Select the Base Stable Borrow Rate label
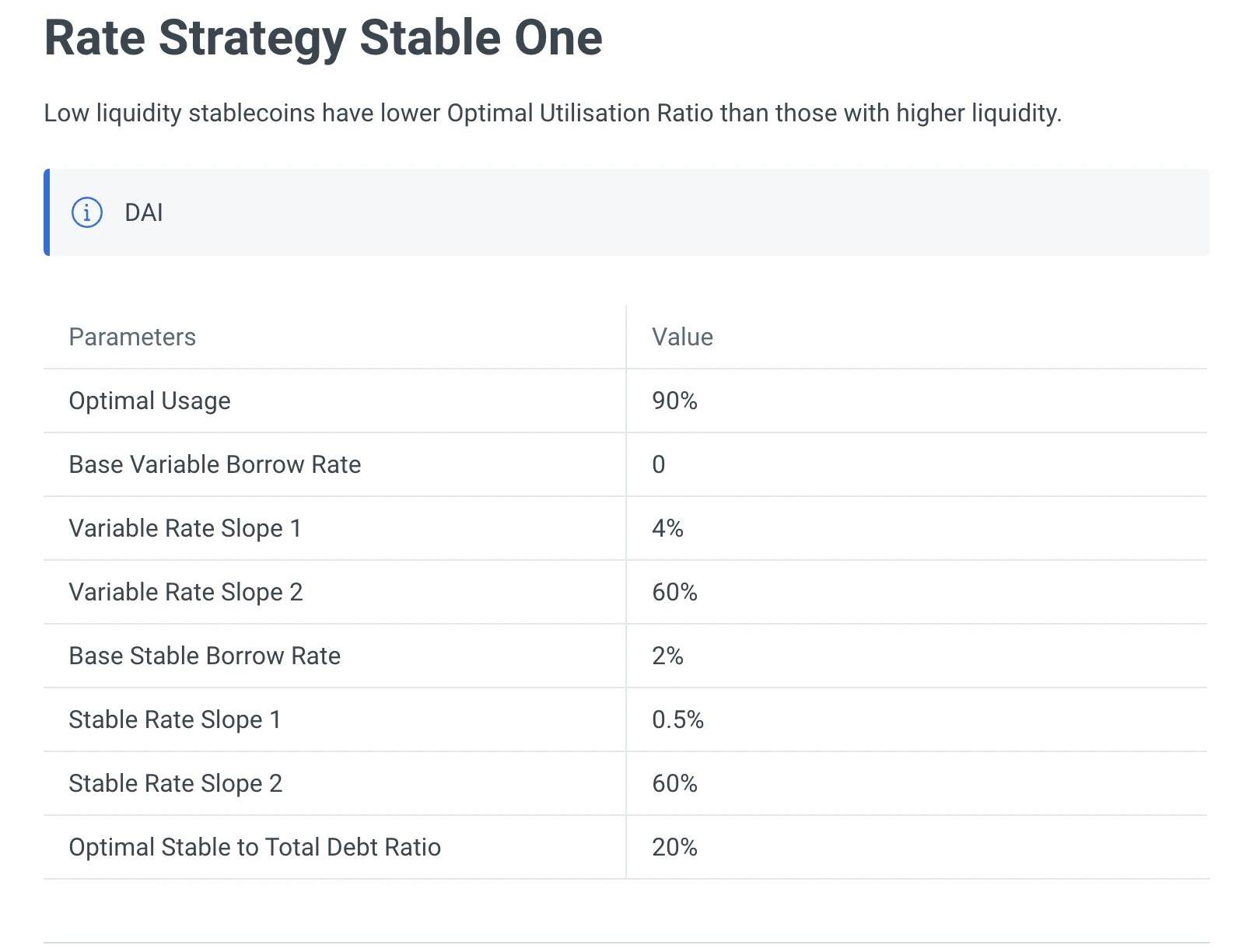 click(x=205, y=656)
